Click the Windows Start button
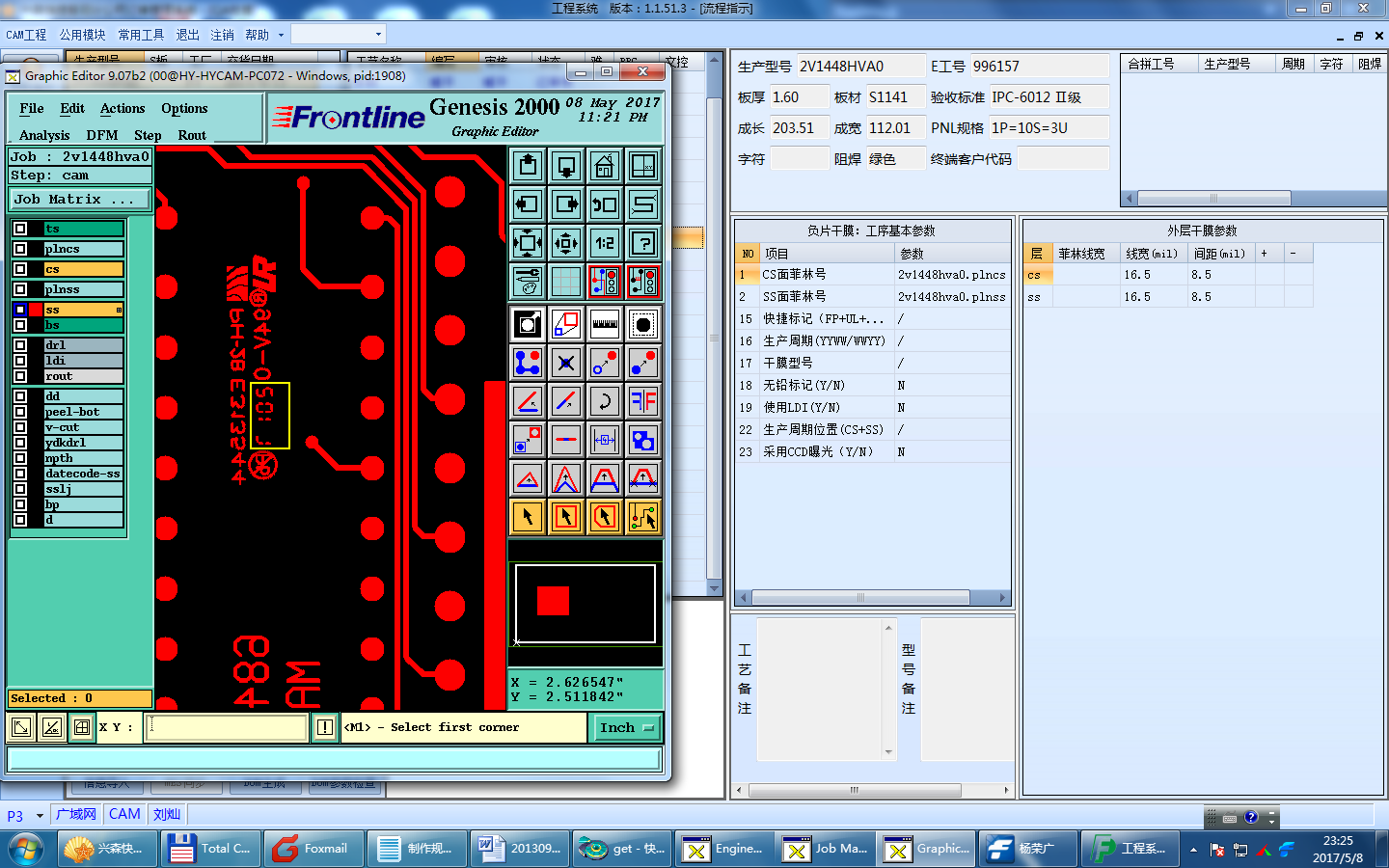The image size is (1389, 868). coord(26,849)
